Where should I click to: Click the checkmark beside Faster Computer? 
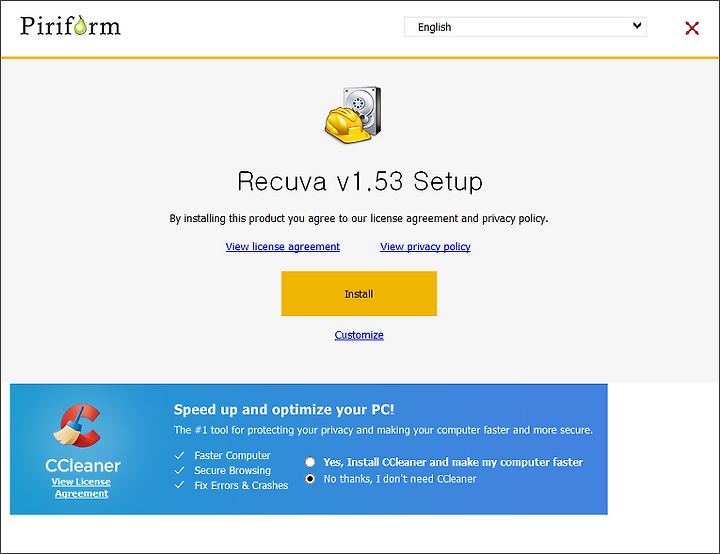click(x=180, y=455)
